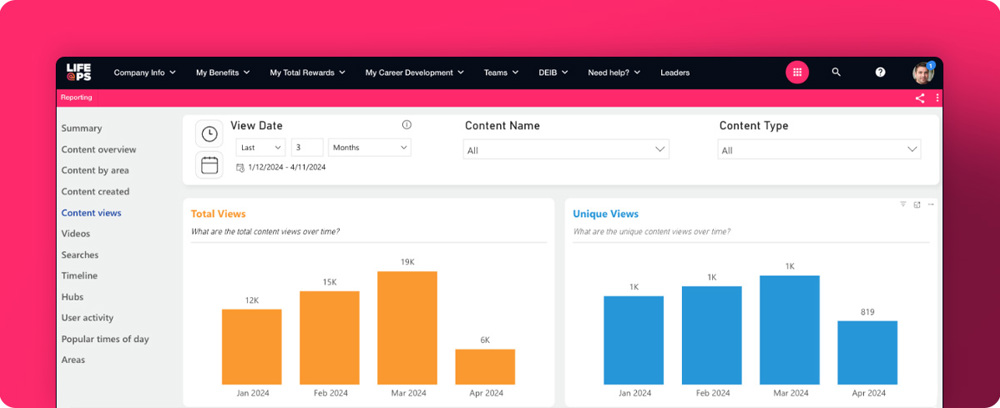The height and width of the screenshot is (408, 1000).
Task: Open the help question mark icon
Action: click(880, 72)
